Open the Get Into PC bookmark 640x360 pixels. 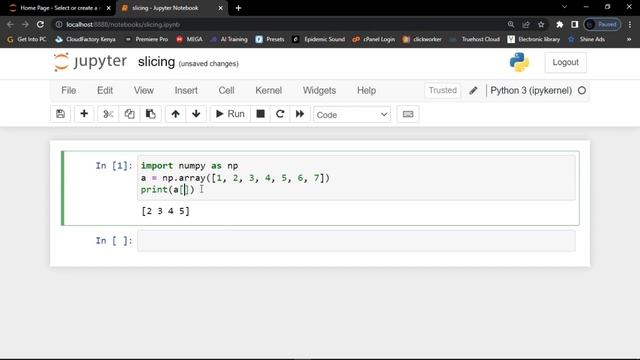27,39
